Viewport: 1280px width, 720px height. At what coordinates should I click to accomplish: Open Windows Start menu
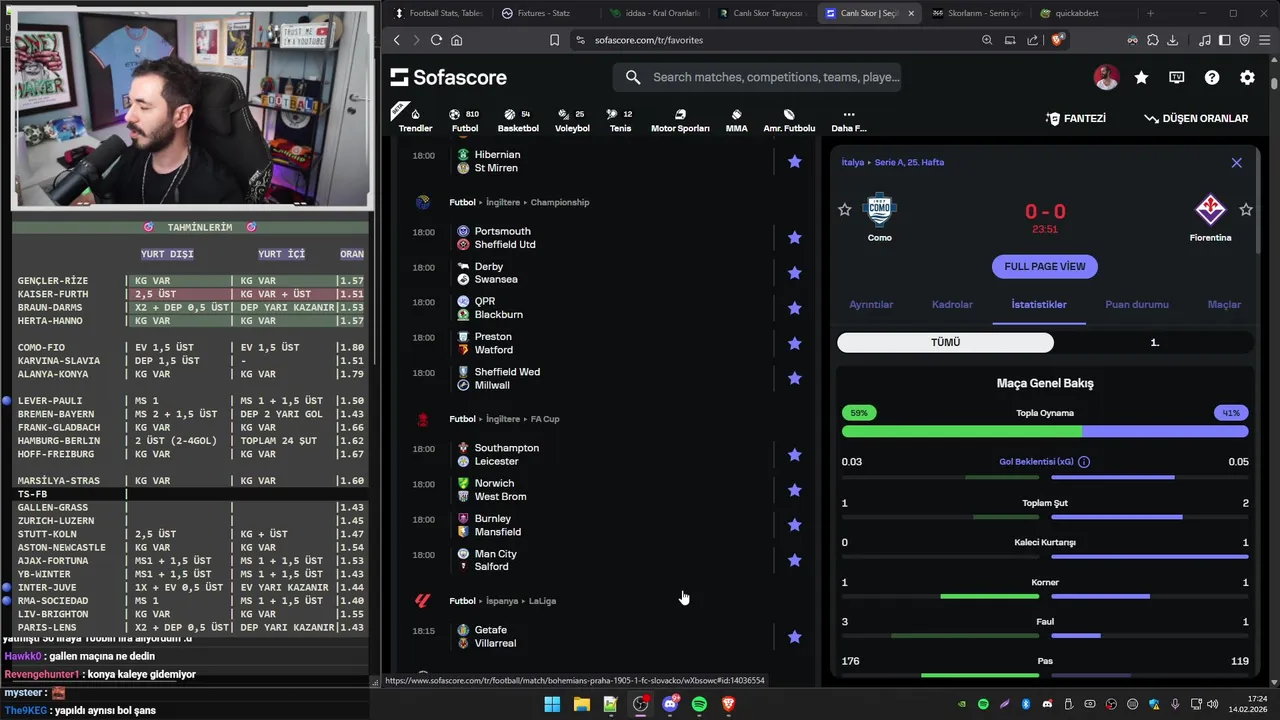point(552,704)
